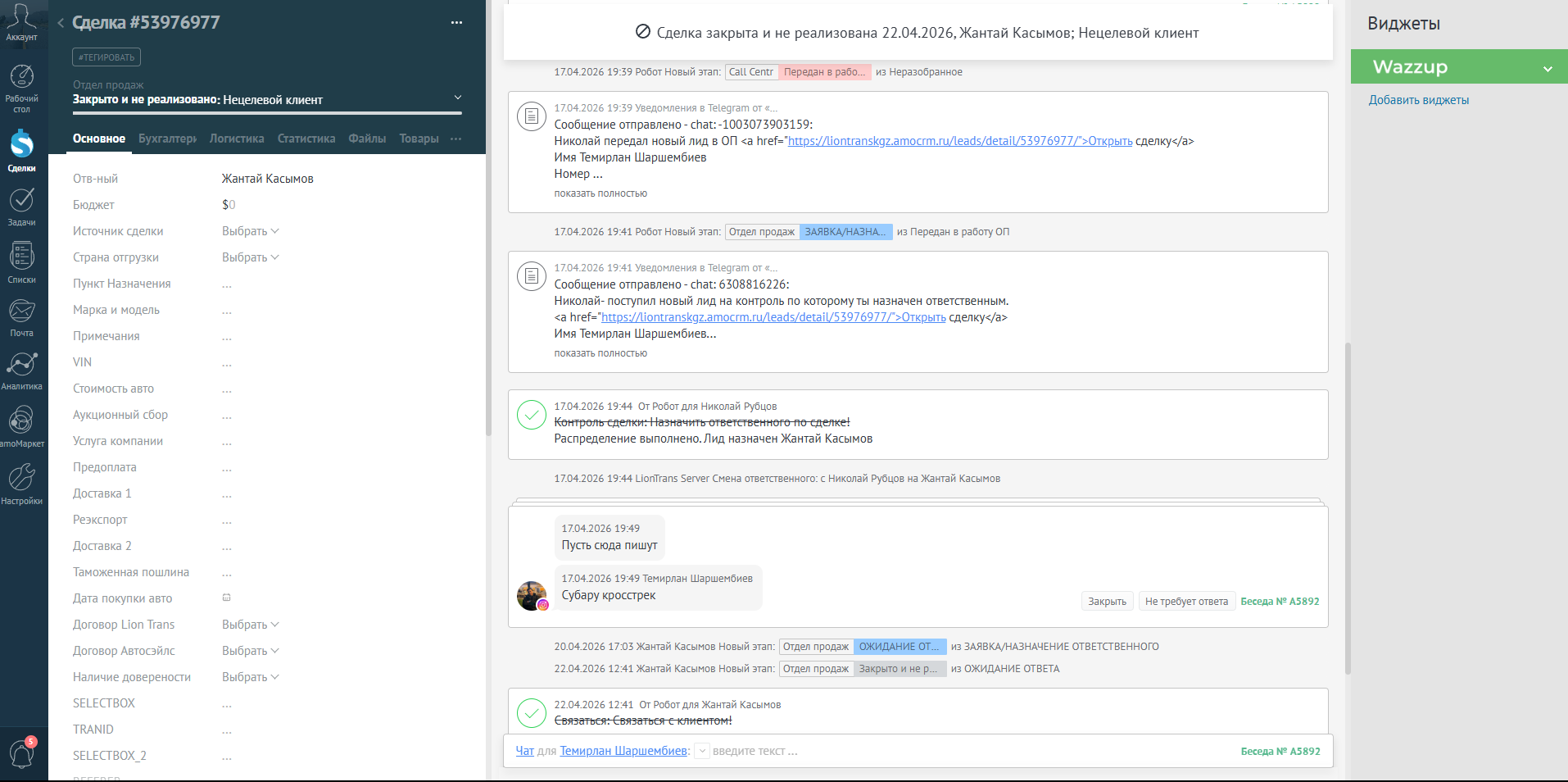Open the Наличие доверености Выбрать dropdown
This screenshot has height=782, width=1568.
click(x=250, y=677)
